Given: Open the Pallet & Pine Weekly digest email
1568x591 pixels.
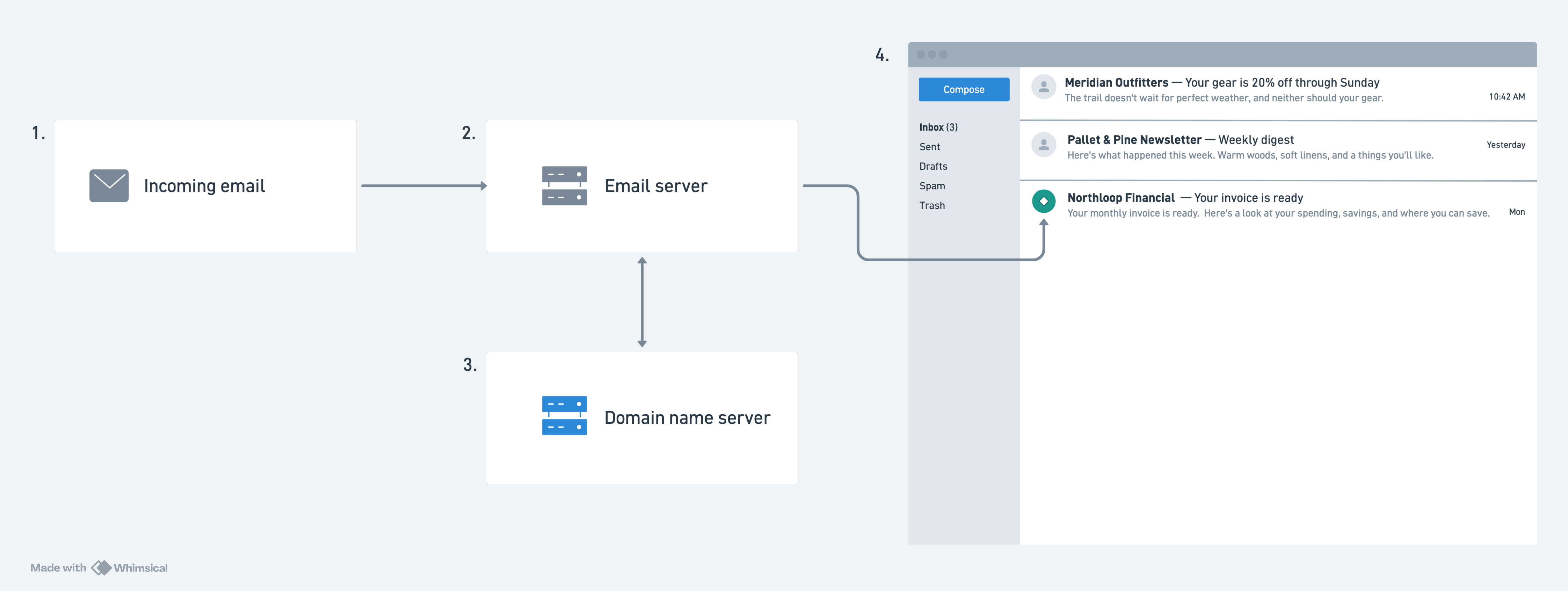Looking at the screenshot, I should [1180, 140].
